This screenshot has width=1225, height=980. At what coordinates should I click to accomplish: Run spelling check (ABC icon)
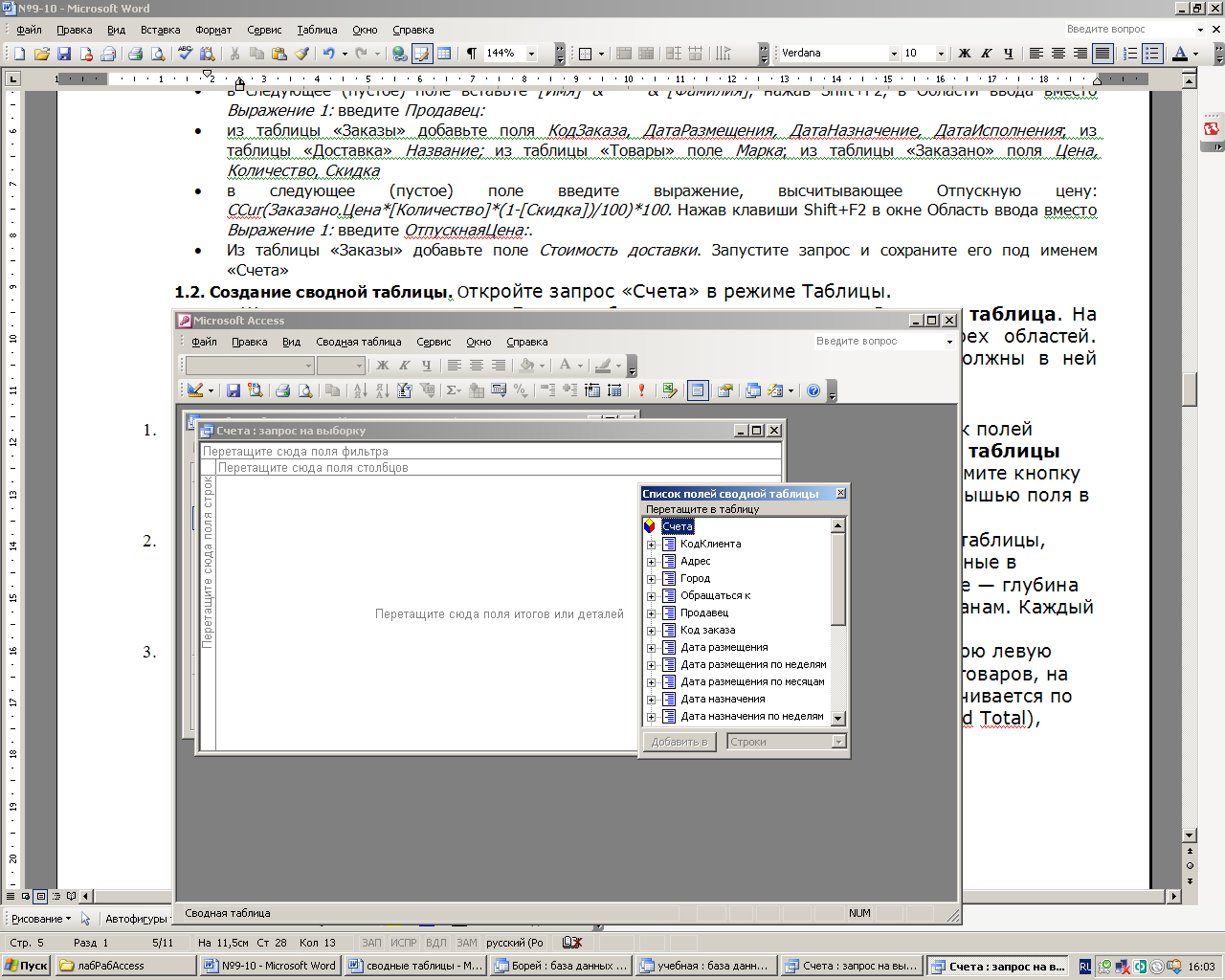coord(186,54)
